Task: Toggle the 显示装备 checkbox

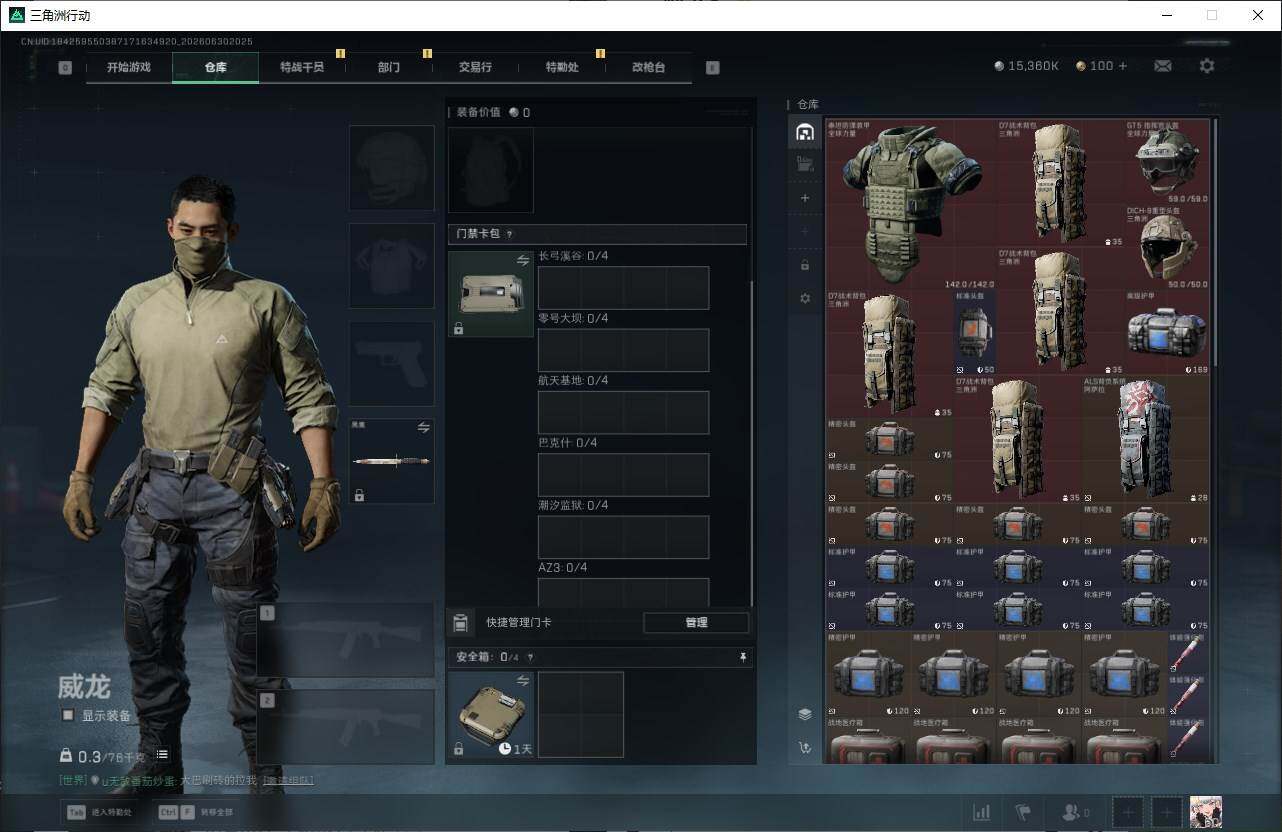Action: [x=68, y=715]
